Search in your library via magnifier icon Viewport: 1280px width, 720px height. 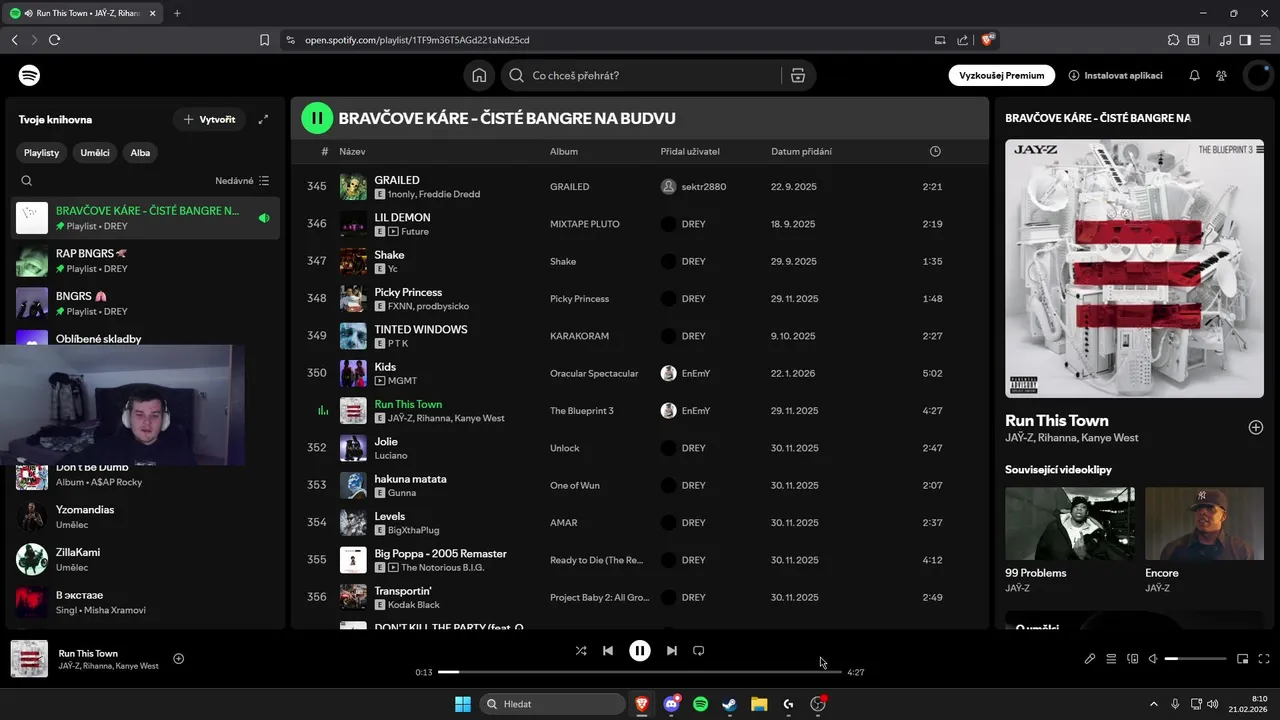click(27, 181)
